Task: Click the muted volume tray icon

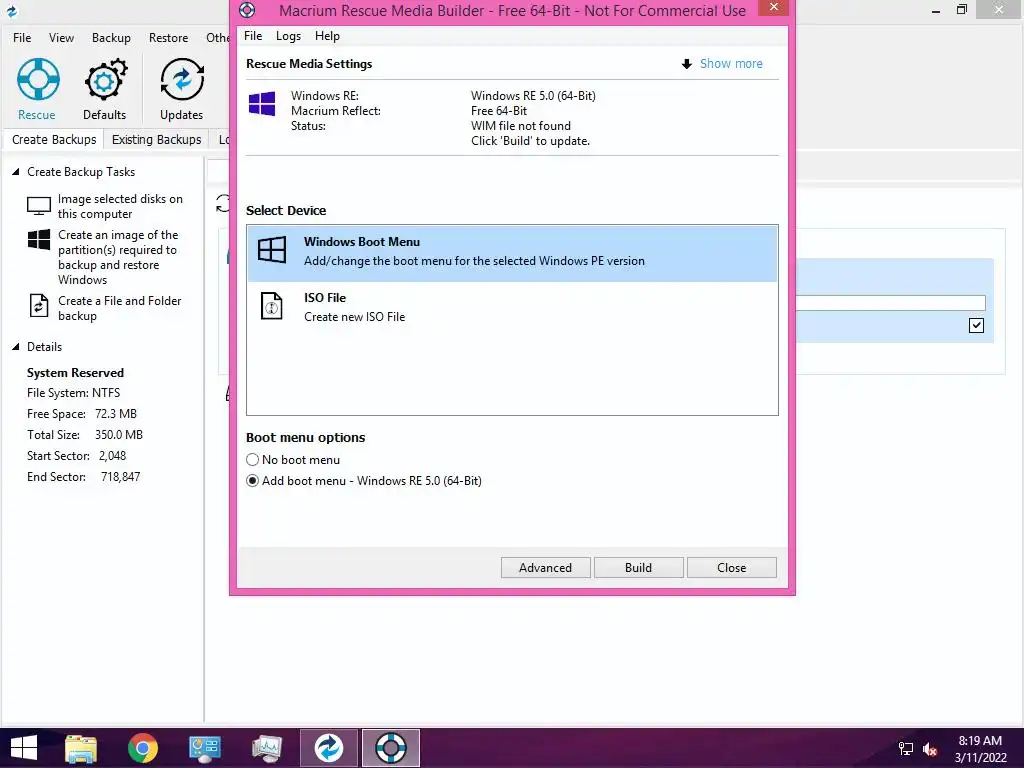Action: pos(930,749)
